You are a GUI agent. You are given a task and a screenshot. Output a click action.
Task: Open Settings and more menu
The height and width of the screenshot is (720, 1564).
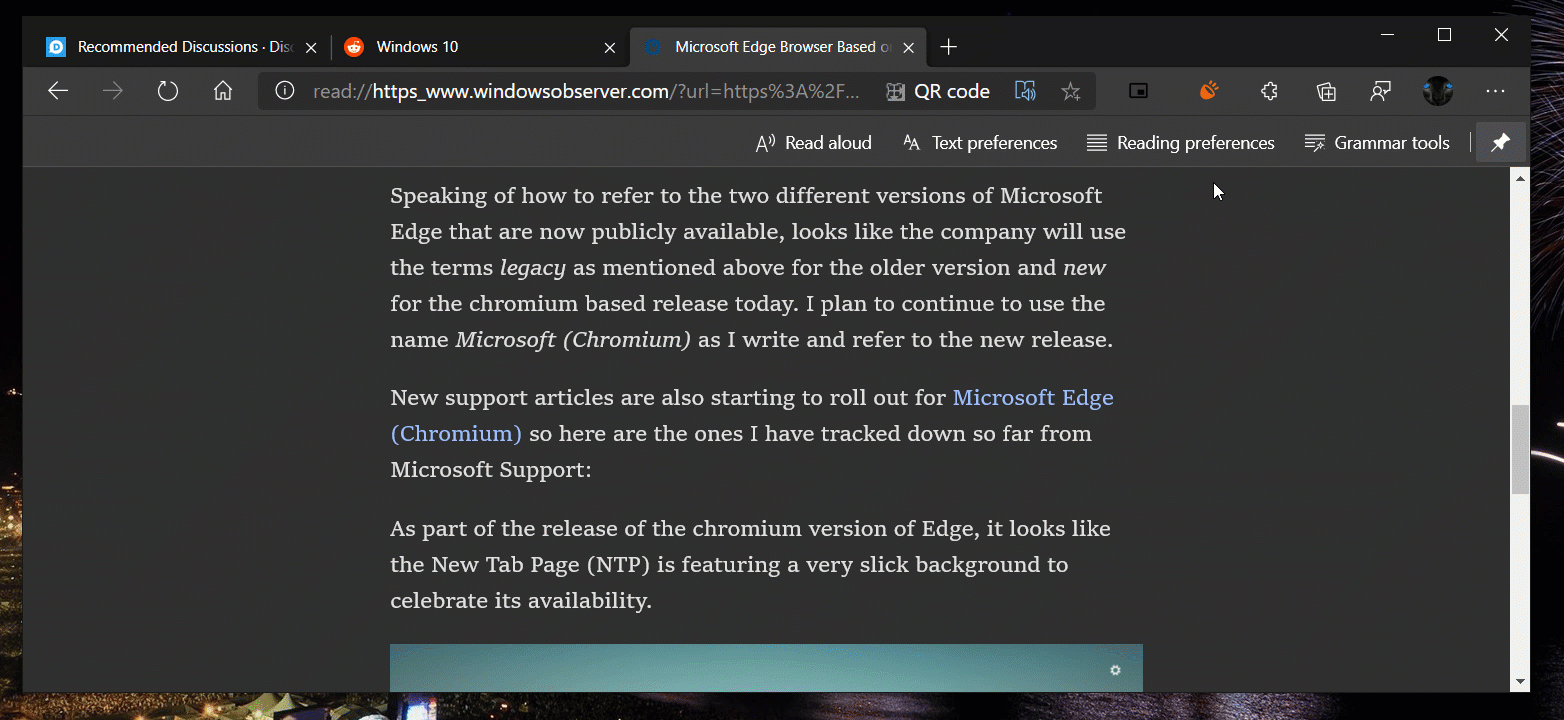tap(1495, 92)
